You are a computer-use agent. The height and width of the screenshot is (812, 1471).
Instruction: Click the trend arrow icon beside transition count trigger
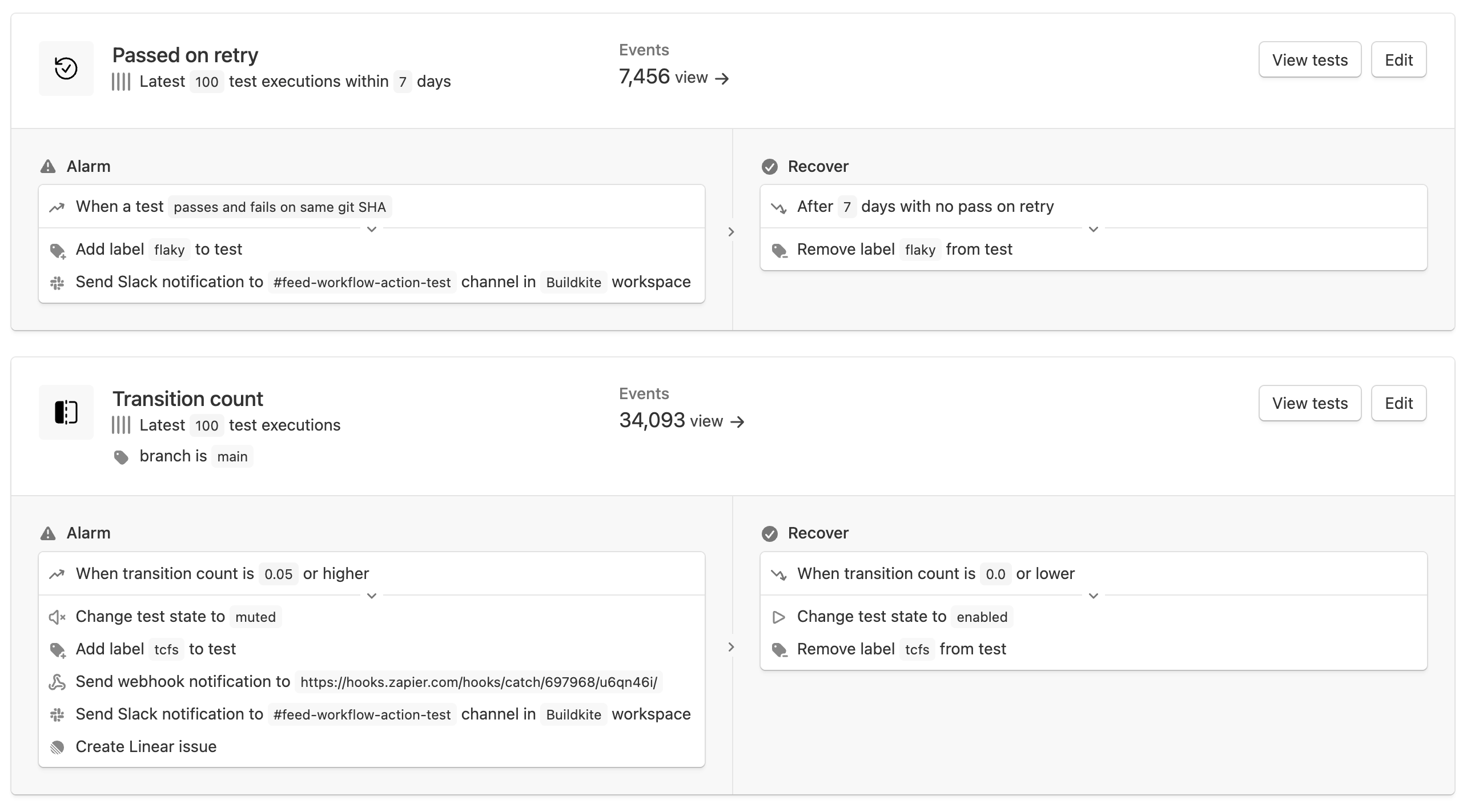[x=58, y=574]
